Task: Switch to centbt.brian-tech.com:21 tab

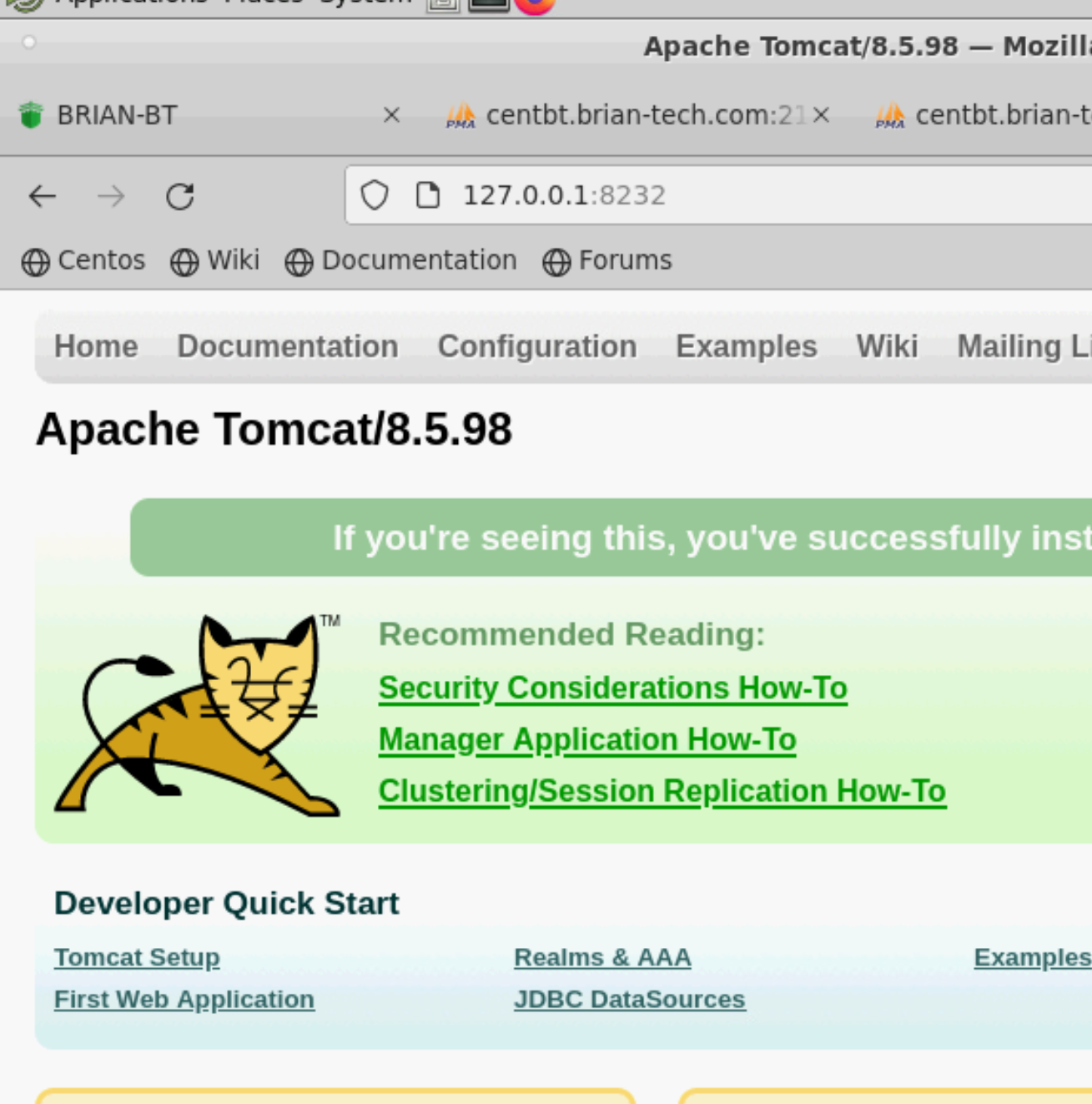Action: 638,115
